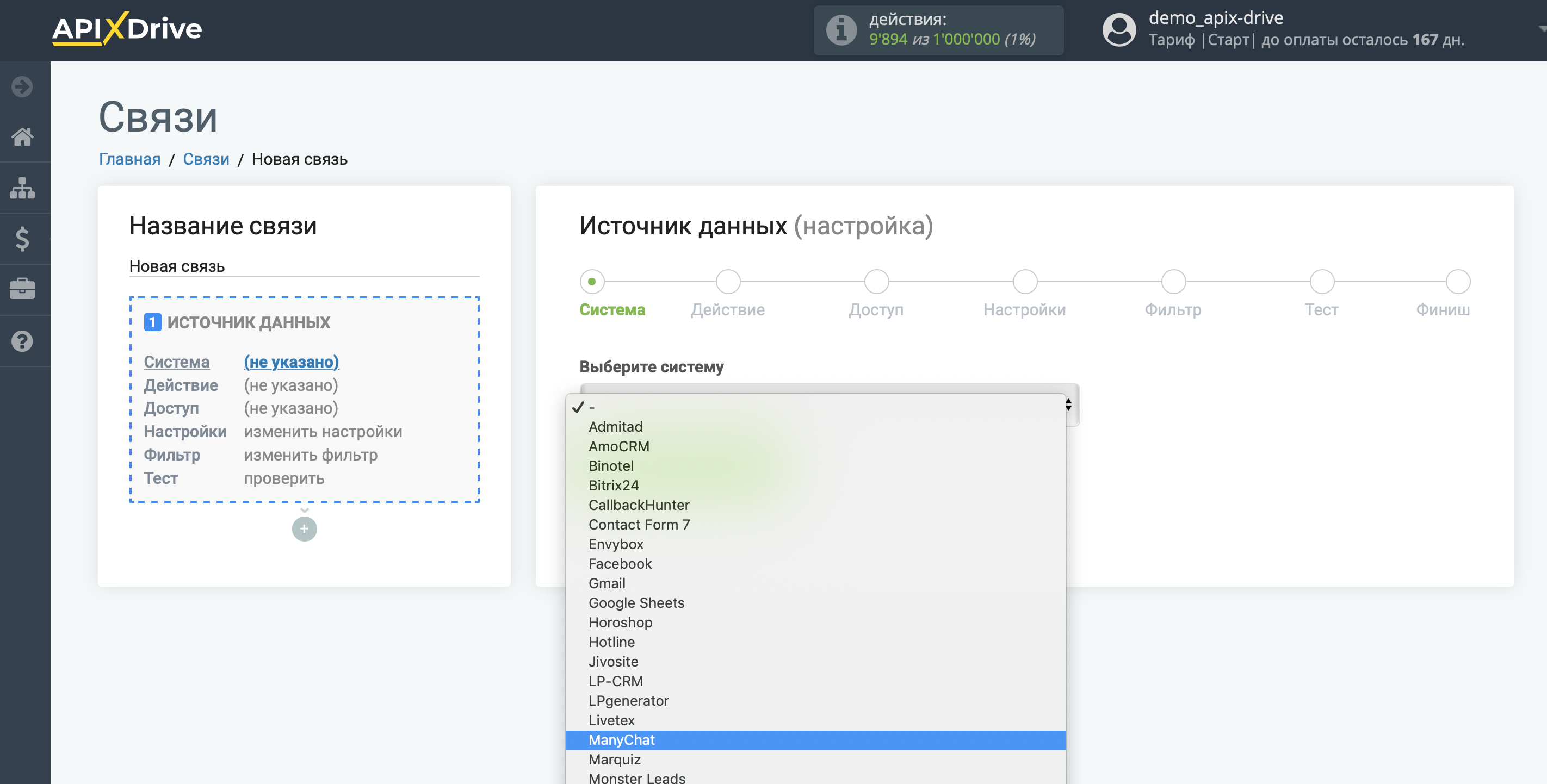Screen dimensions: 1547x784
Task: Click the demo_apix-drive account name
Action: [x=1216, y=18]
